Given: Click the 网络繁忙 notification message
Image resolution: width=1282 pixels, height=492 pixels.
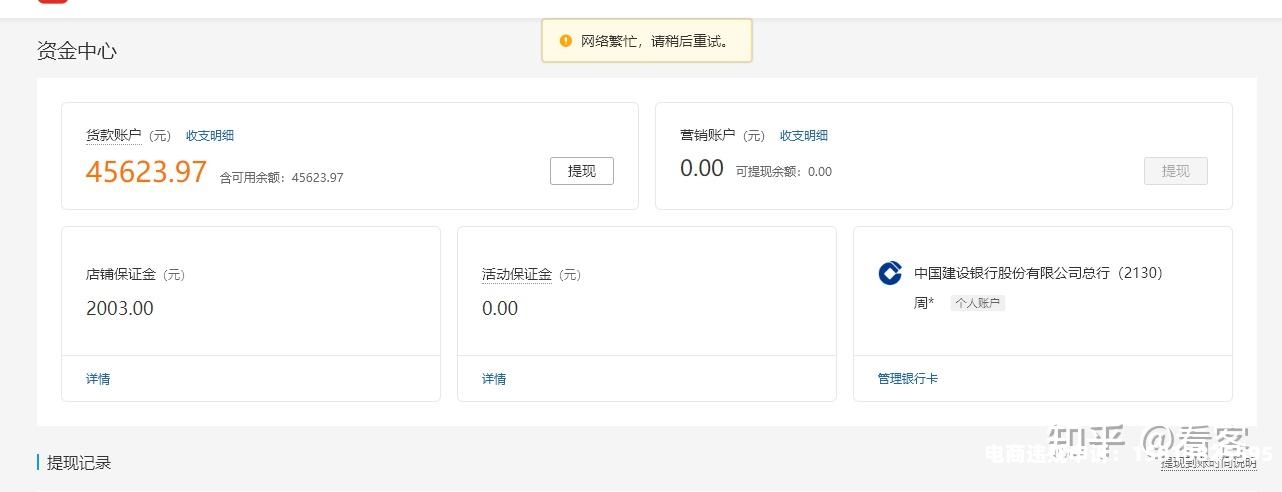Looking at the screenshot, I should pyautogui.click(x=655, y=42).
